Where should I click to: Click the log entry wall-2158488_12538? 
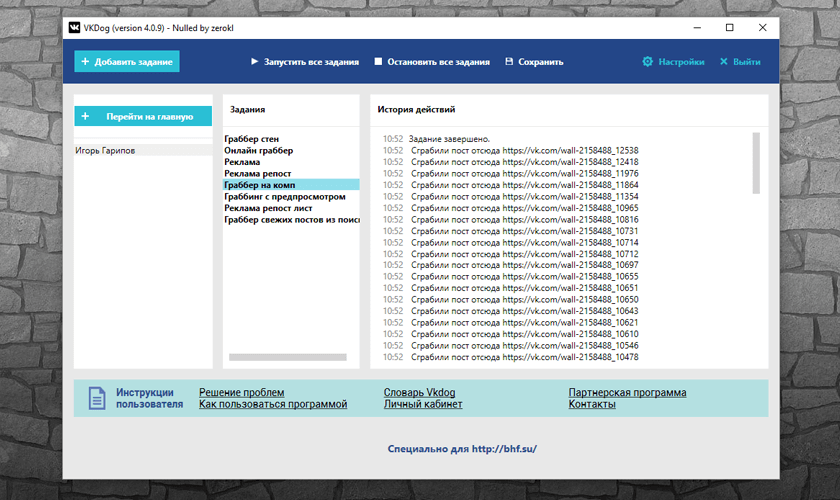point(511,151)
